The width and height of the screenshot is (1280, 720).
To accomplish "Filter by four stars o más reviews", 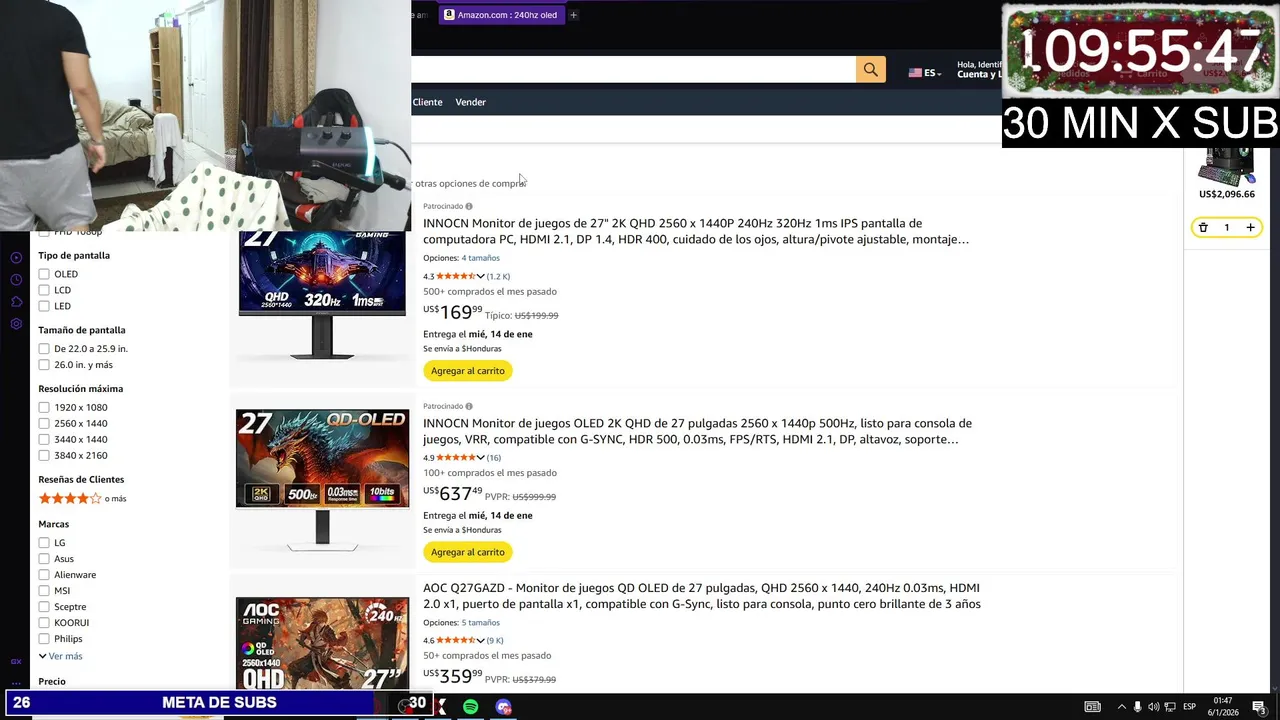I will tap(82, 498).
